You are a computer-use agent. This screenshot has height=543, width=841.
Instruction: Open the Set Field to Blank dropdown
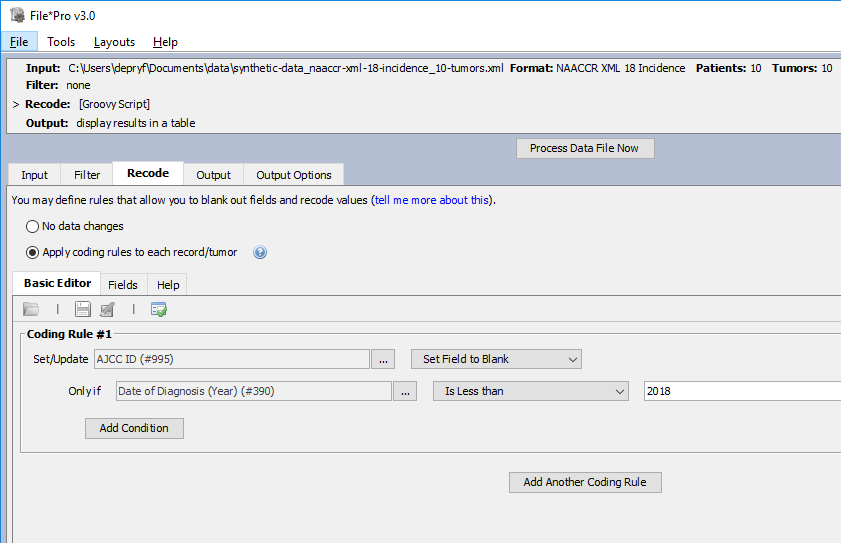click(x=496, y=359)
